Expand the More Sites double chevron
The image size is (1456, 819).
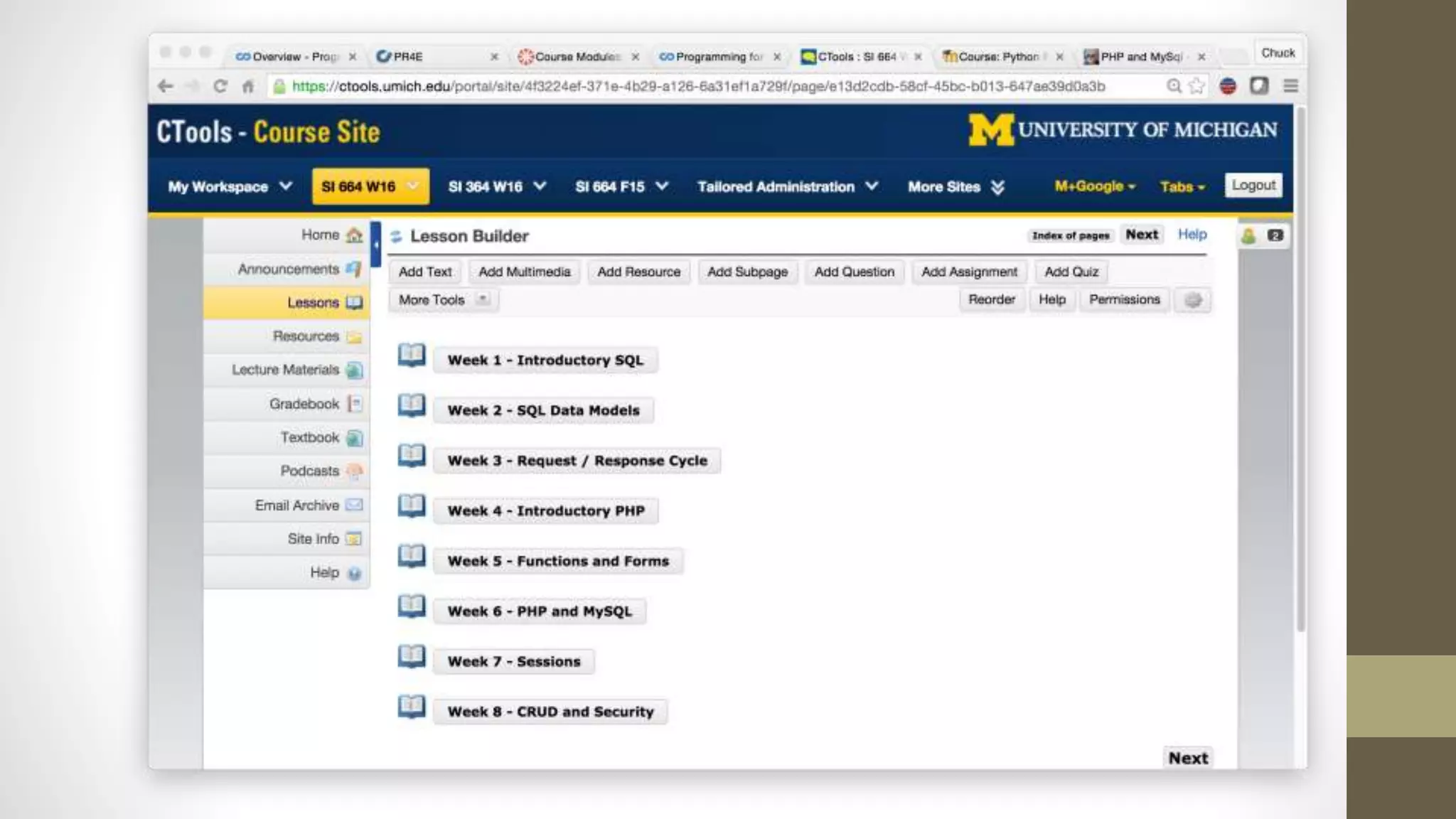coord(997,187)
